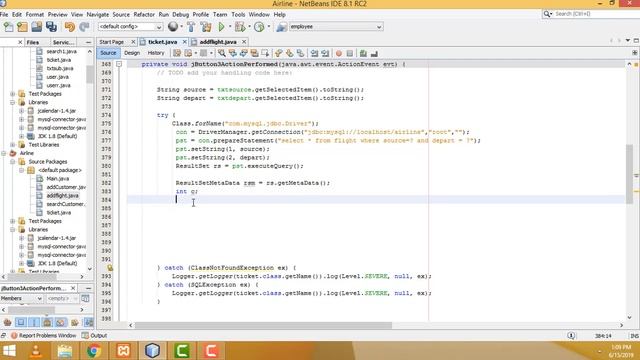The height and width of the screenshot is (360, 640).
Task: Click the editor horizontal scrollbar thumb
Action: [x=263, y=325]
